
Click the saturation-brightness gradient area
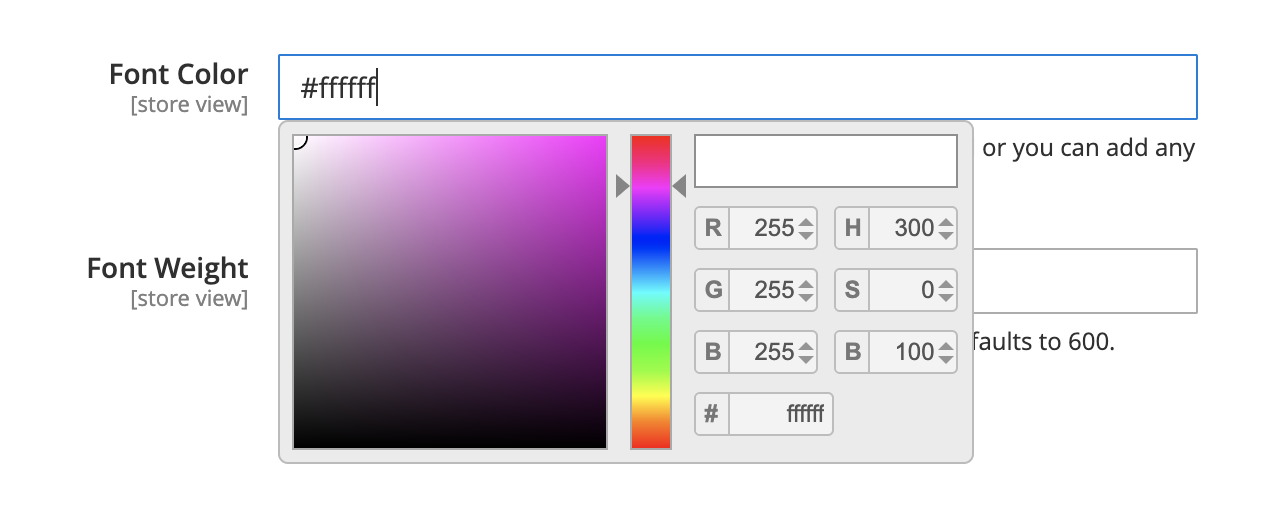pos(450,292)
